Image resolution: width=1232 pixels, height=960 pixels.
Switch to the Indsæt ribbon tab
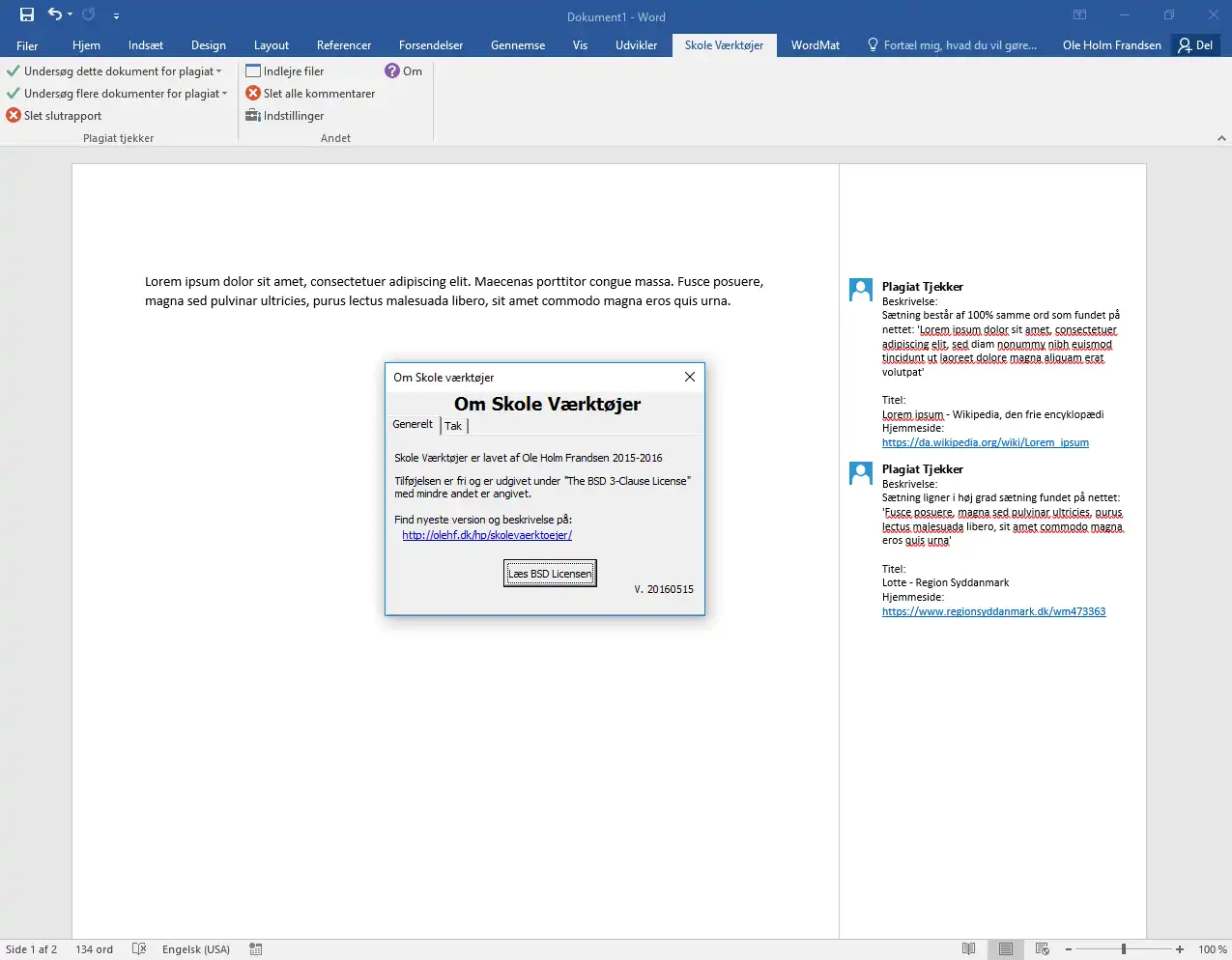pos(146,45)
